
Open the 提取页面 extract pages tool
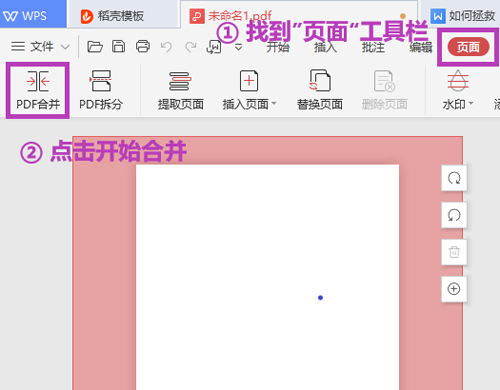click(180, 90)
